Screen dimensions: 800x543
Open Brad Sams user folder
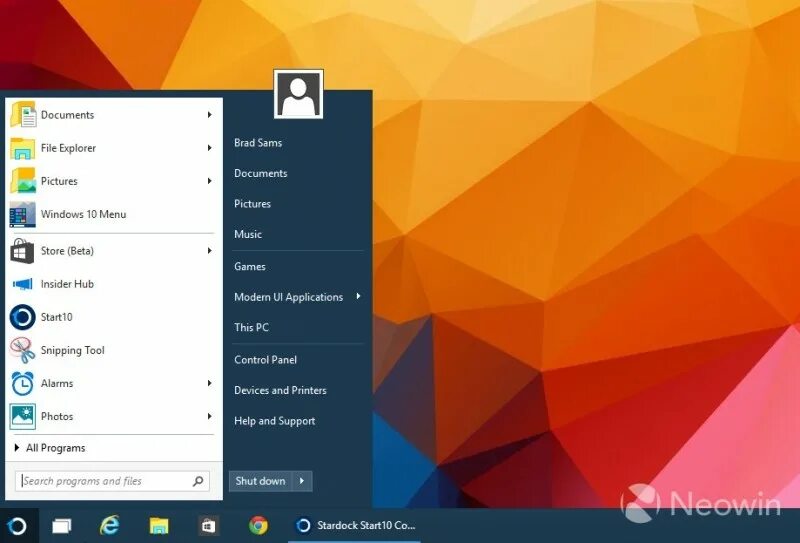[x=258, y=143]
